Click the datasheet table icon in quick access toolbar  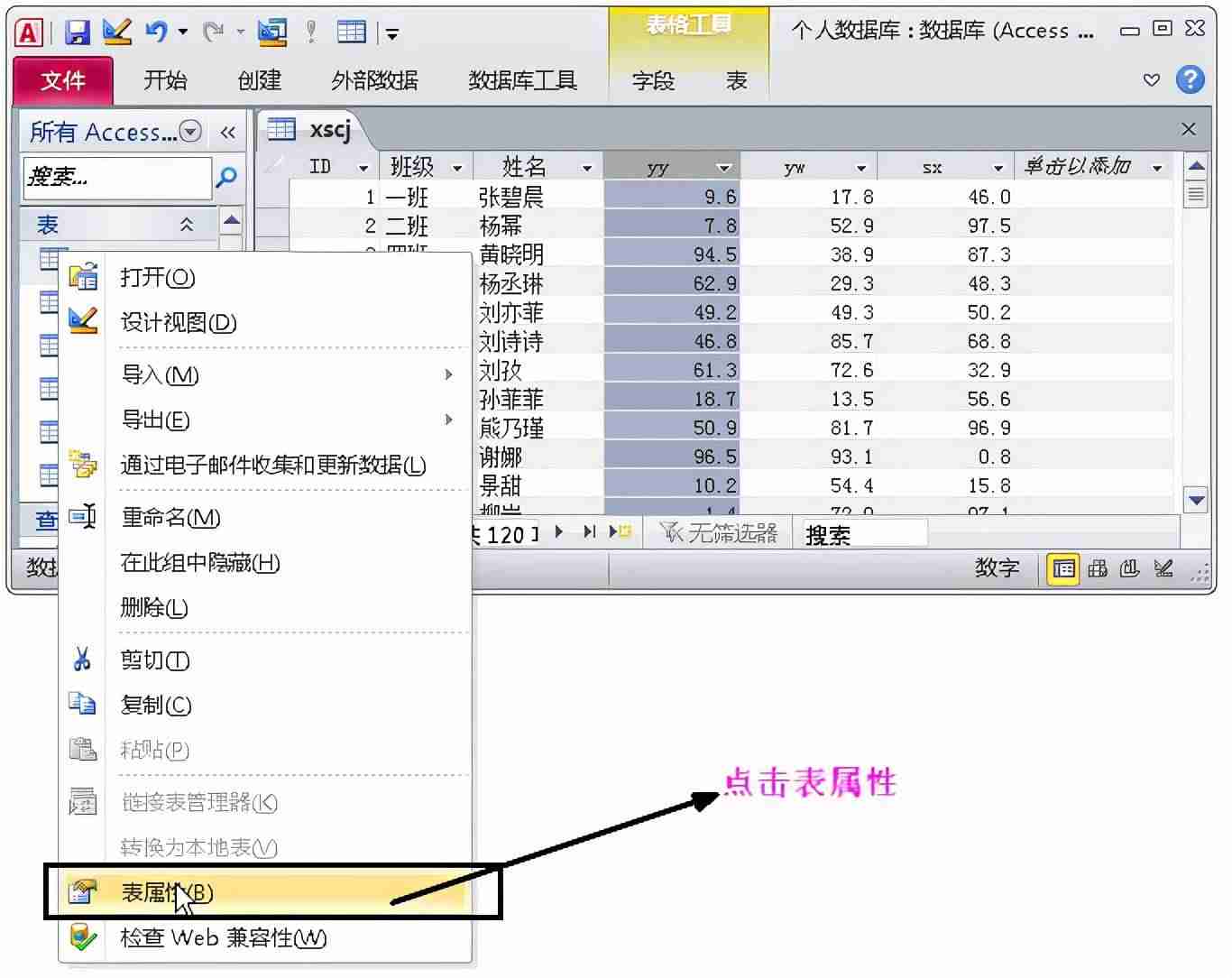click(x=352, y=32)
